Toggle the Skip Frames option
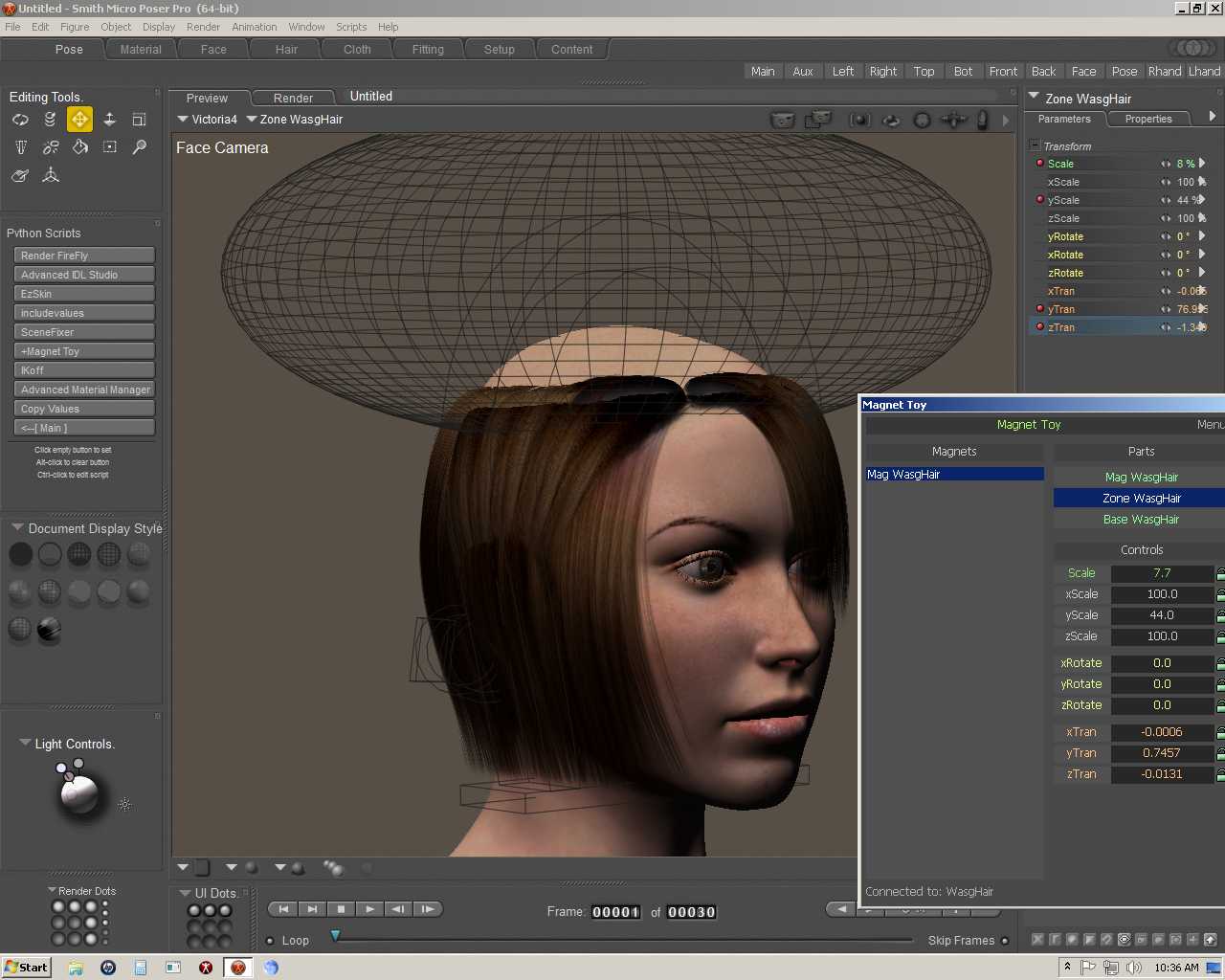The width and height of the screenshot is (1225, 980). point(1005,941)
